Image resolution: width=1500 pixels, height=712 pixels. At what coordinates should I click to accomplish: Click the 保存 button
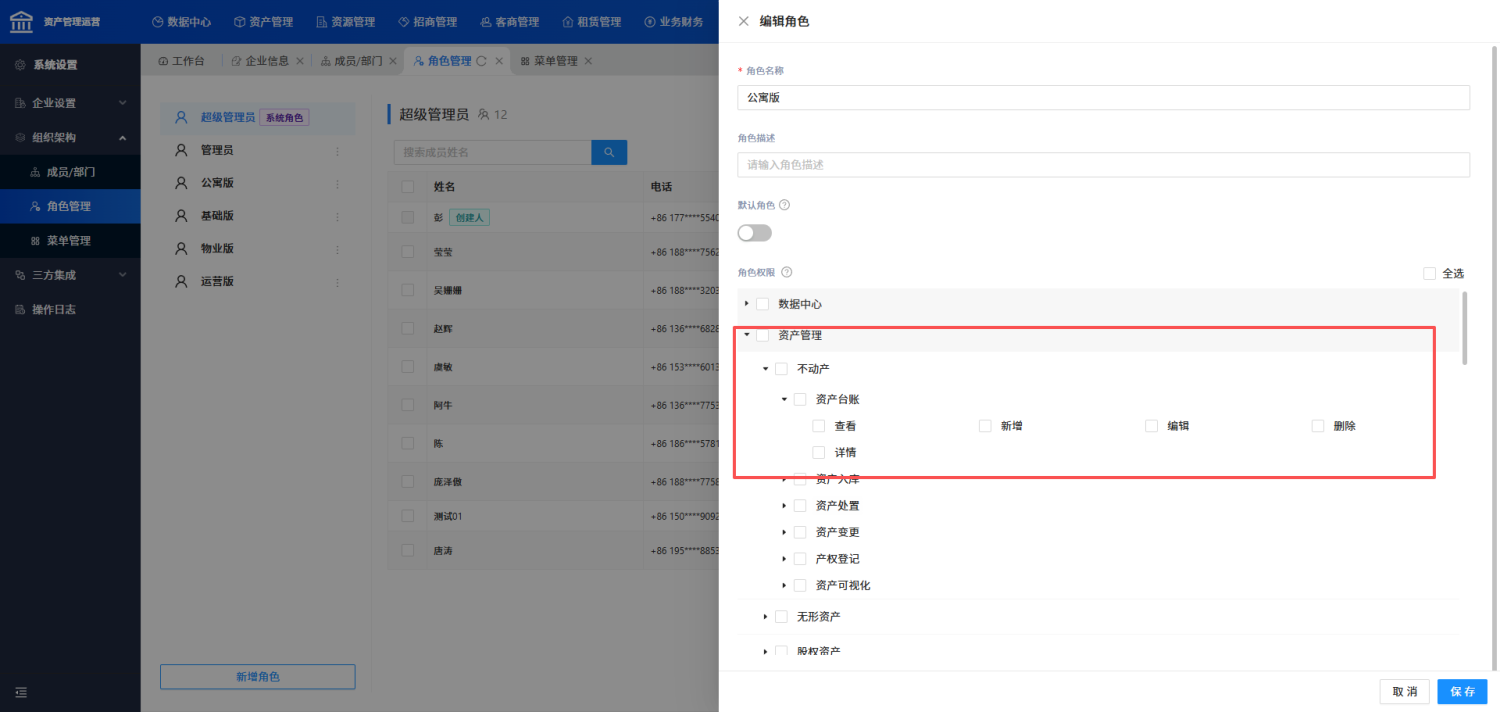tap(1462, 692)
